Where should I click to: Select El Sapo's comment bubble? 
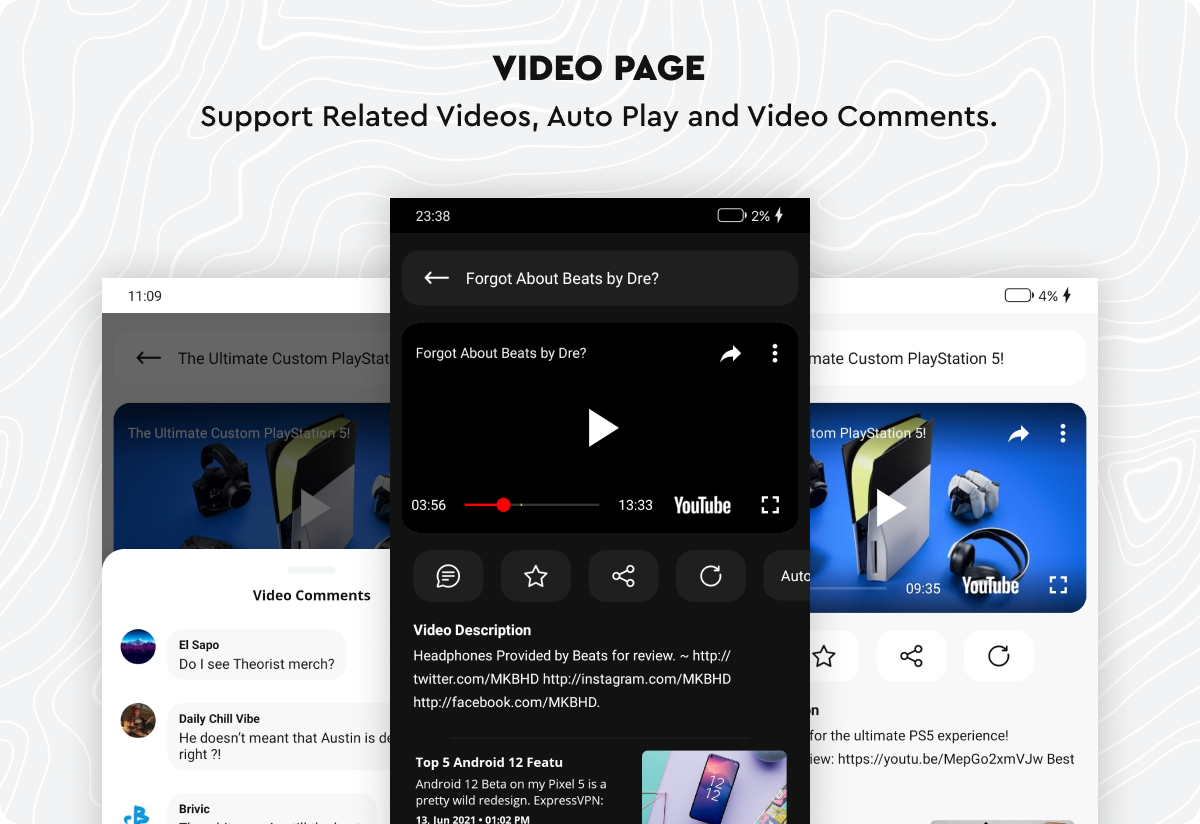tap(257, 655)
